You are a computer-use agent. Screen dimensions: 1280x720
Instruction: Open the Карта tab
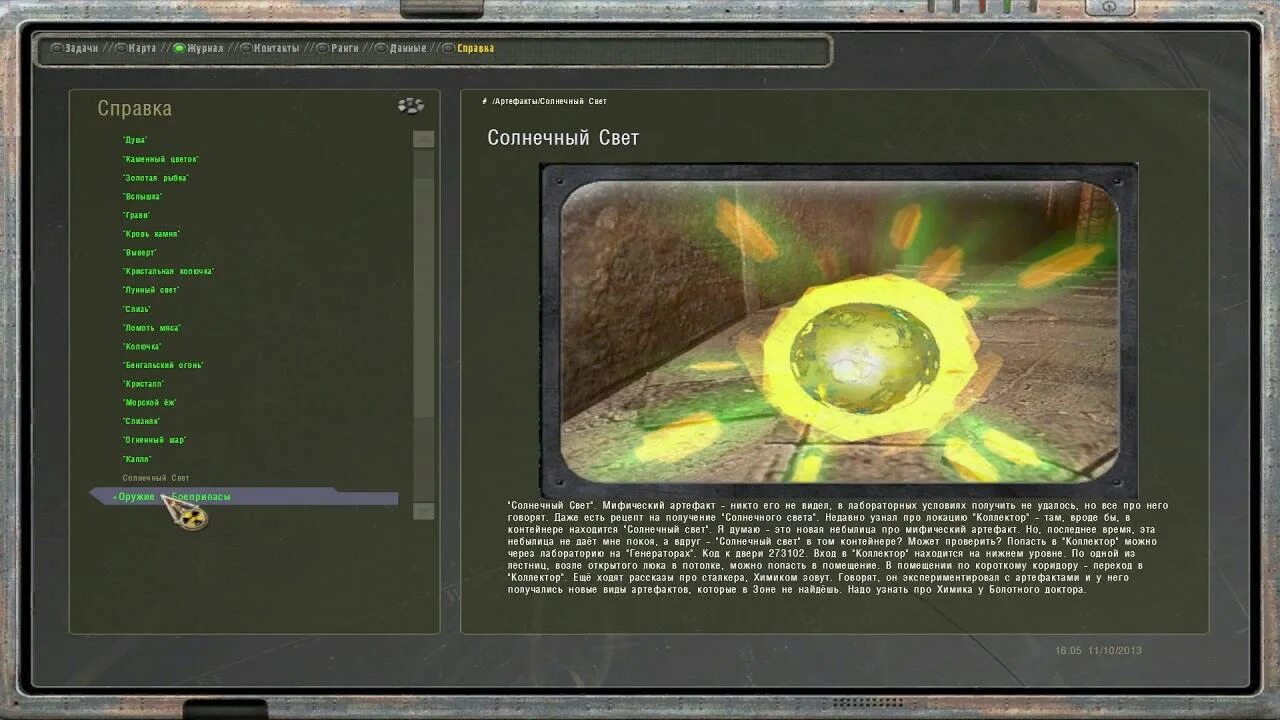(135, 48)
